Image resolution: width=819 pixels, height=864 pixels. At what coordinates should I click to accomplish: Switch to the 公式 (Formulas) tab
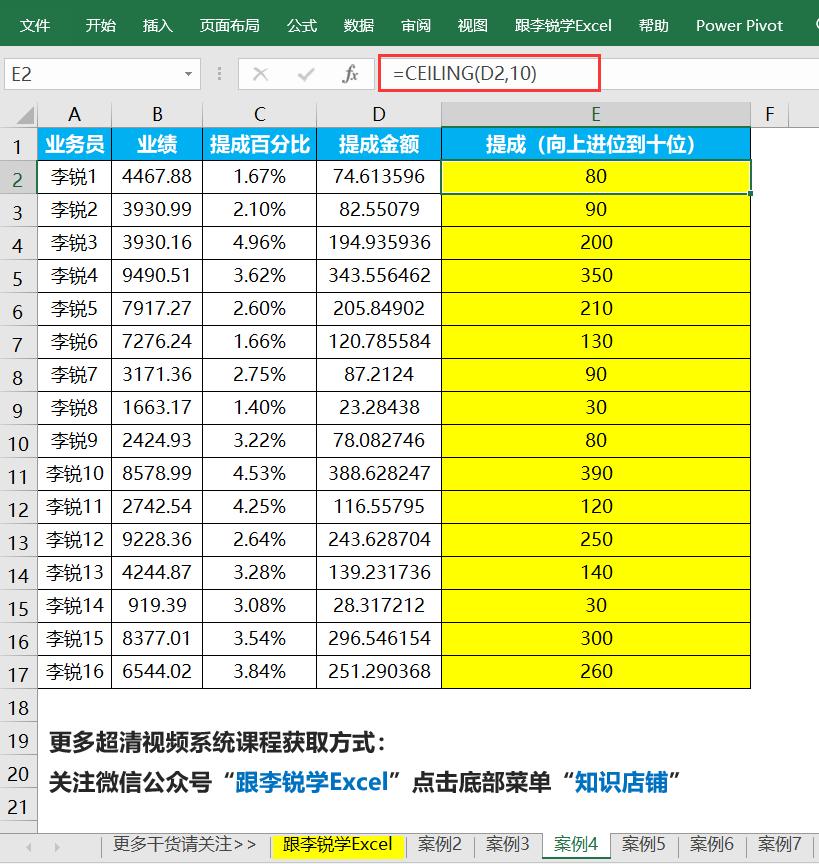[301, 25]
